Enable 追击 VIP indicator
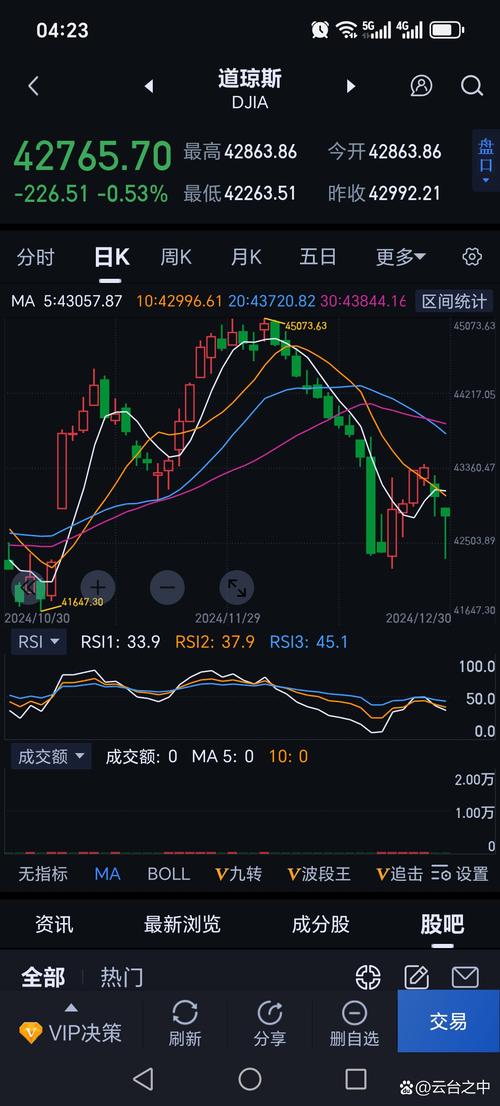The height and width of the screenshot is (1106, 500). coord(399,874)
